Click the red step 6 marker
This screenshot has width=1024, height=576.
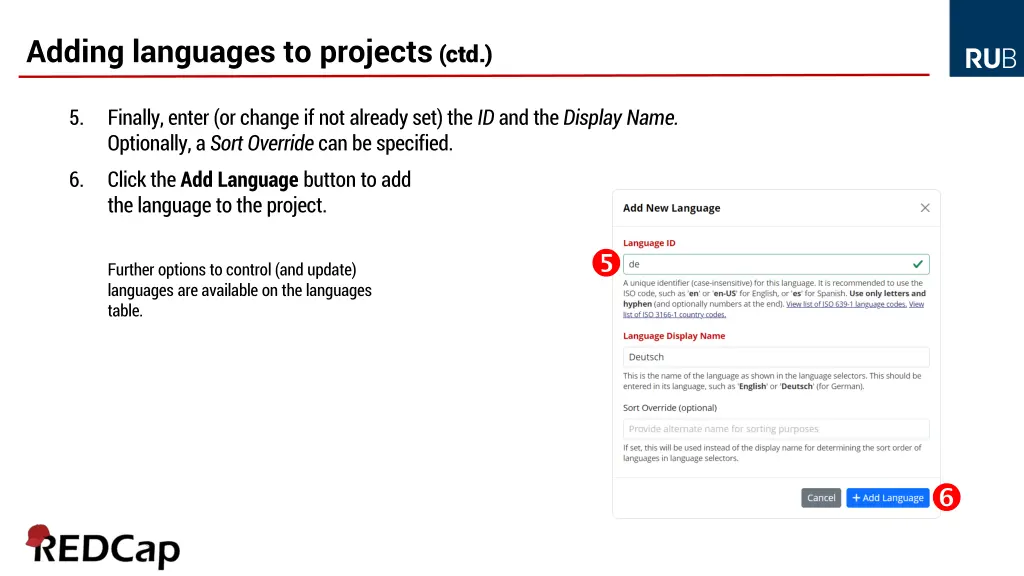coord(947,497)
